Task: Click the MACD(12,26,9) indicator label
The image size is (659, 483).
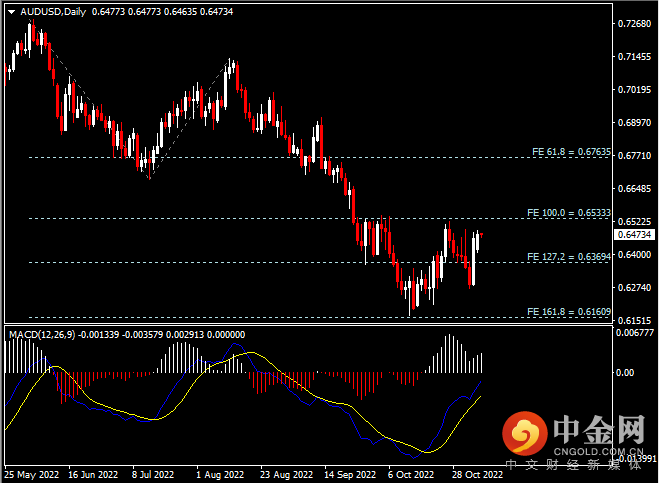Action: pyautogui.click(x=42, y=335)
